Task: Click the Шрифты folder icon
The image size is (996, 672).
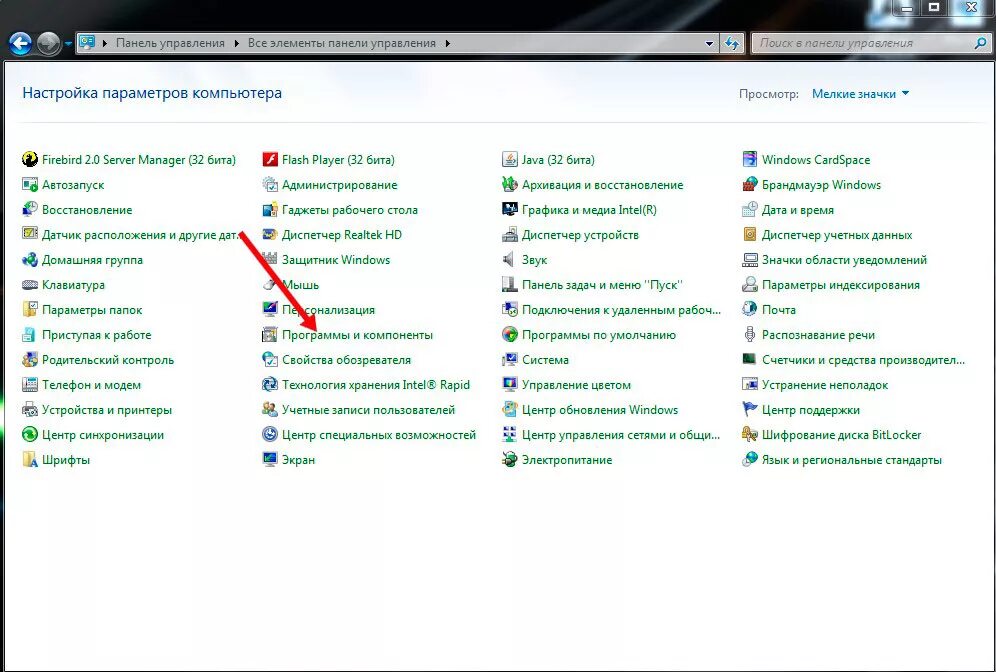Action: point(30,459)
